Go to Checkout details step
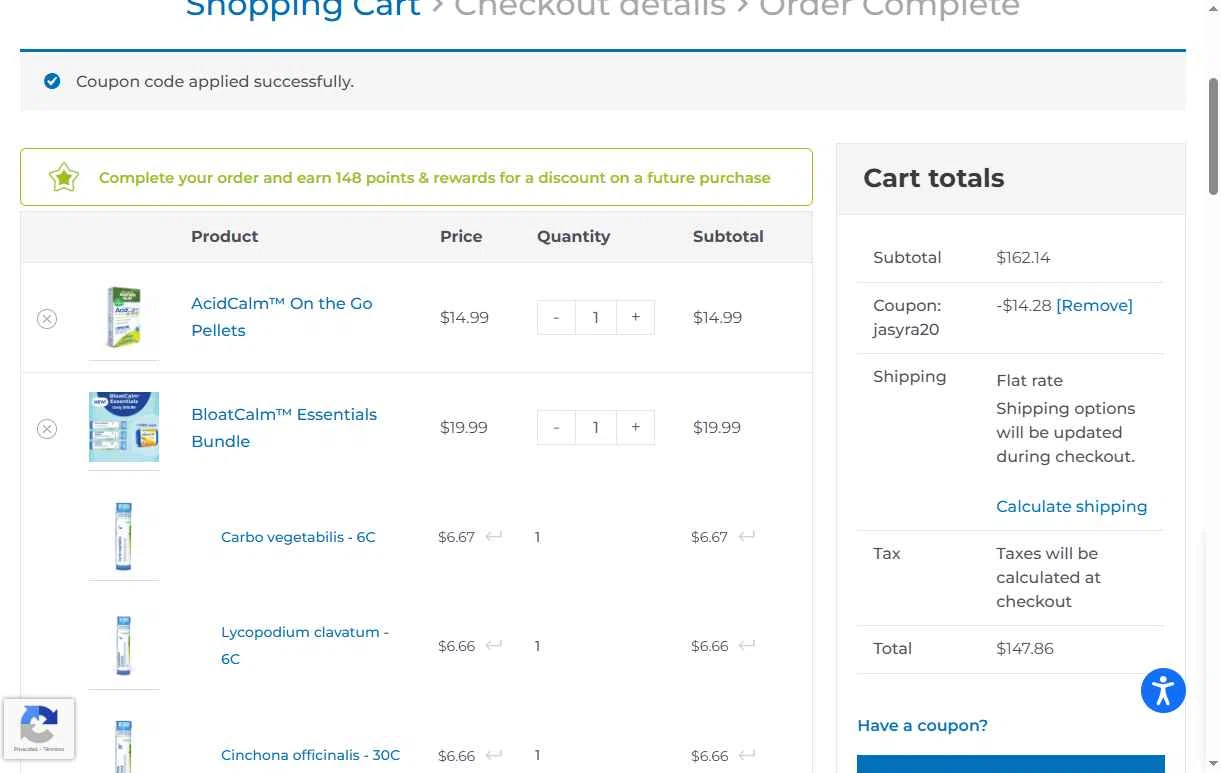This screenshot has width=1221, height=773. pos(590,9)
